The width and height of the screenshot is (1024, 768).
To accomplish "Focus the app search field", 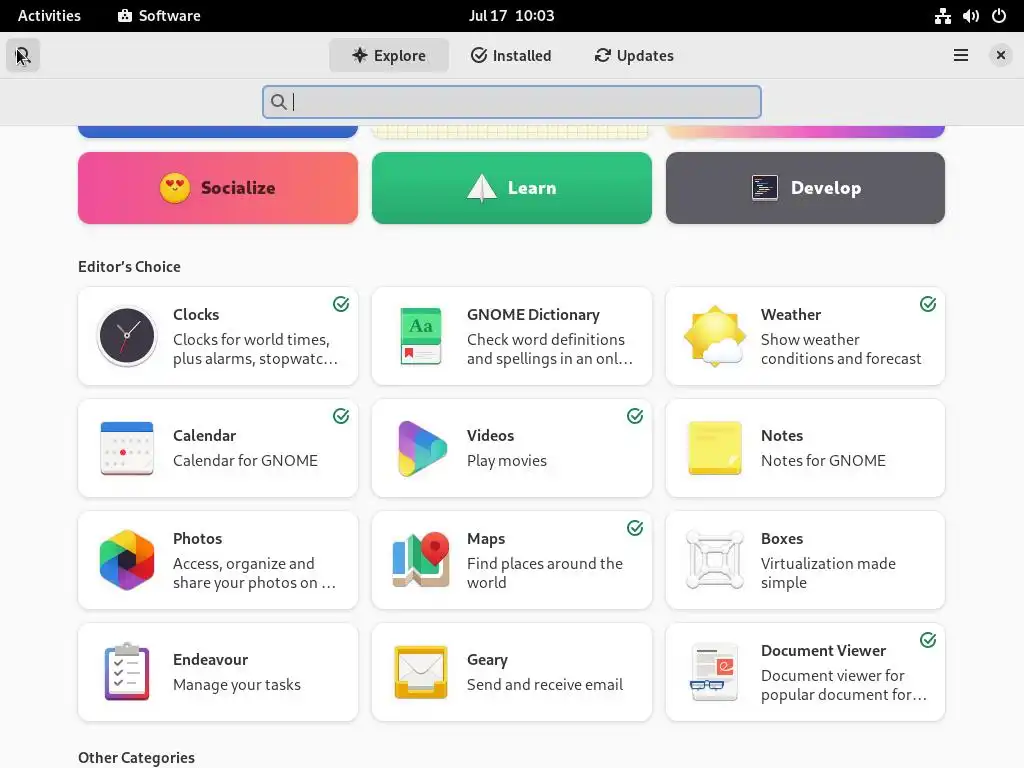I will tap(512, 102).
